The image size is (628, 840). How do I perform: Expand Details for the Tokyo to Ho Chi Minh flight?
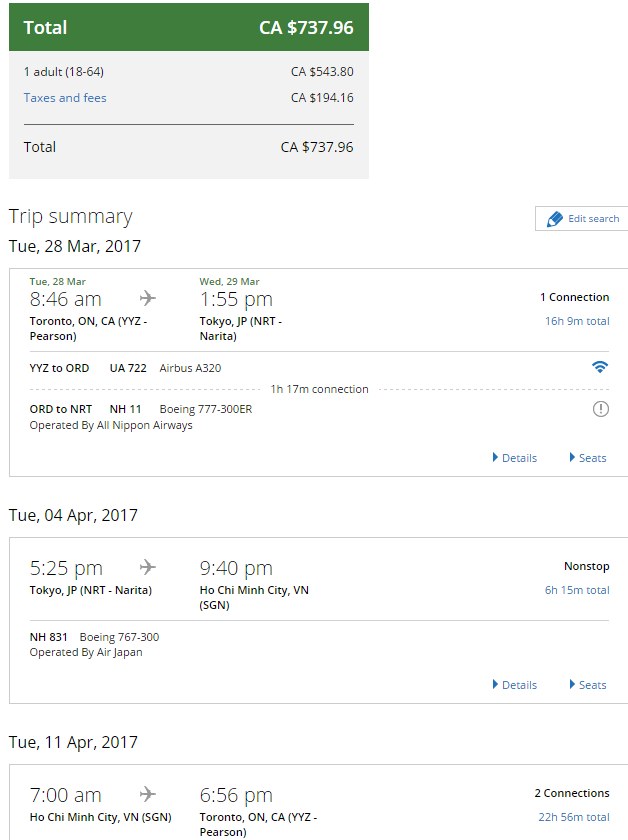[514, 685]
